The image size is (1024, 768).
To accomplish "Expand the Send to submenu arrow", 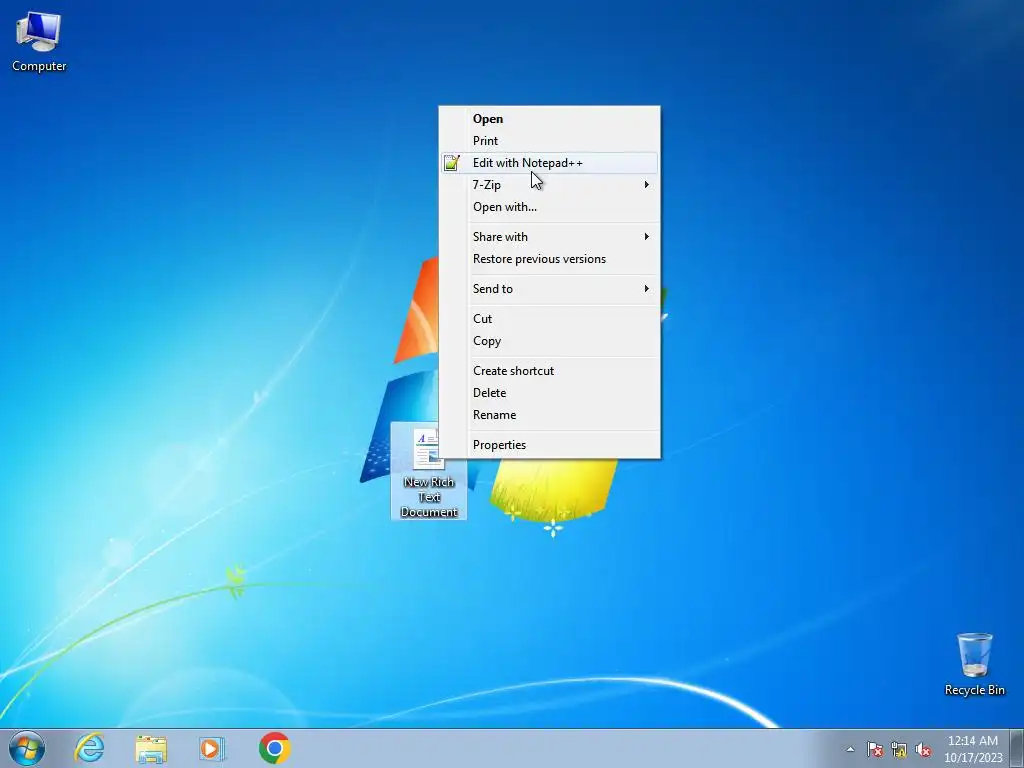I will (x=647, y=289).
